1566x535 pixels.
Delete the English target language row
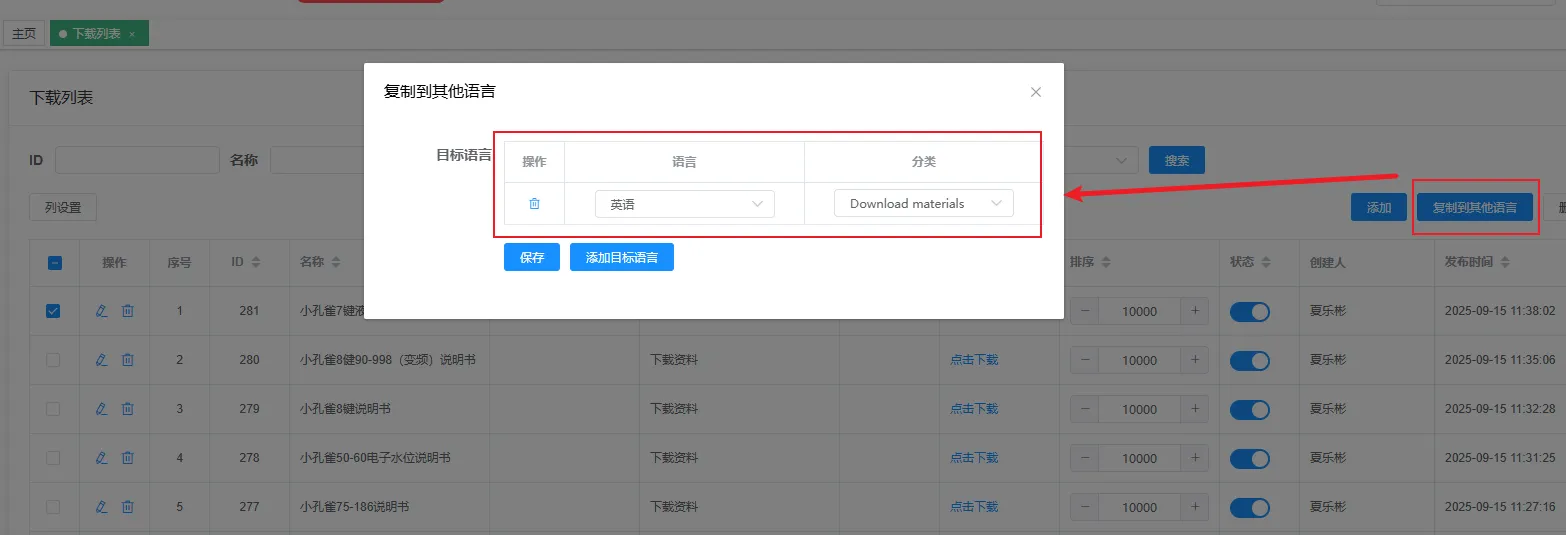tap(534, 204)
